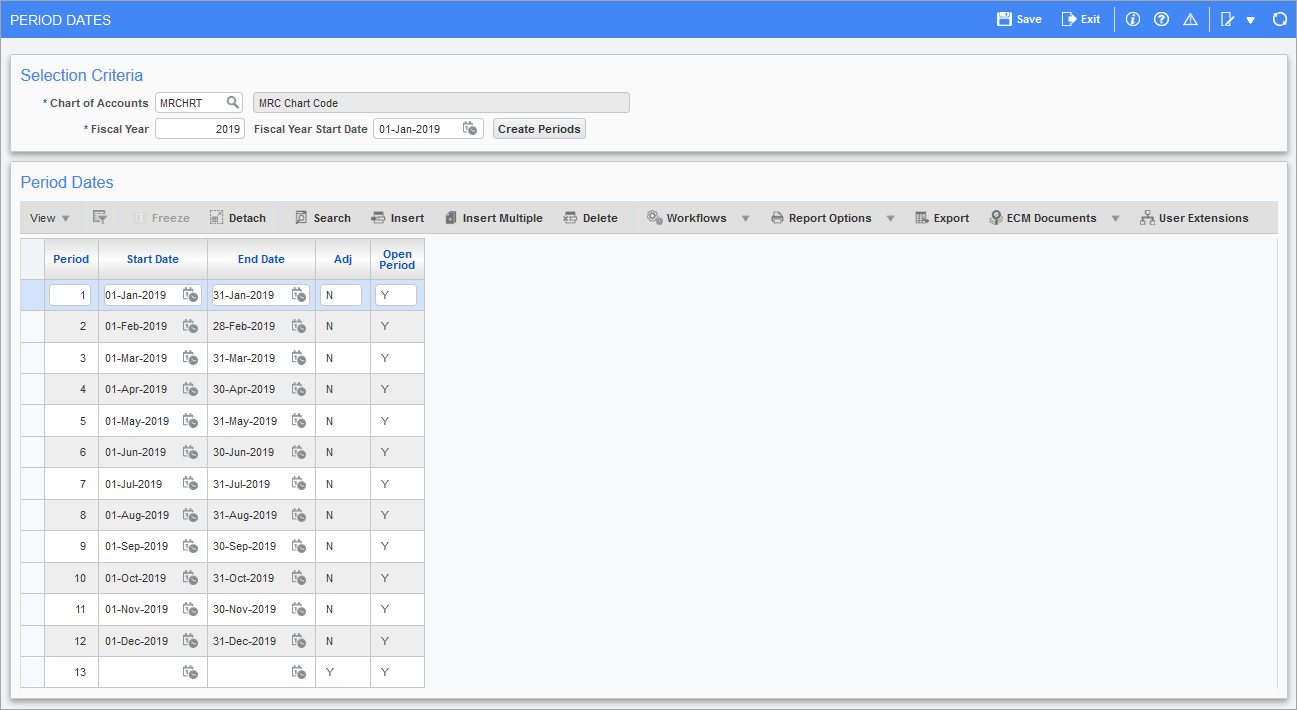Click the Create Periods button
The width and height of the screenshot is (1297, 710).
coord(539,129)
